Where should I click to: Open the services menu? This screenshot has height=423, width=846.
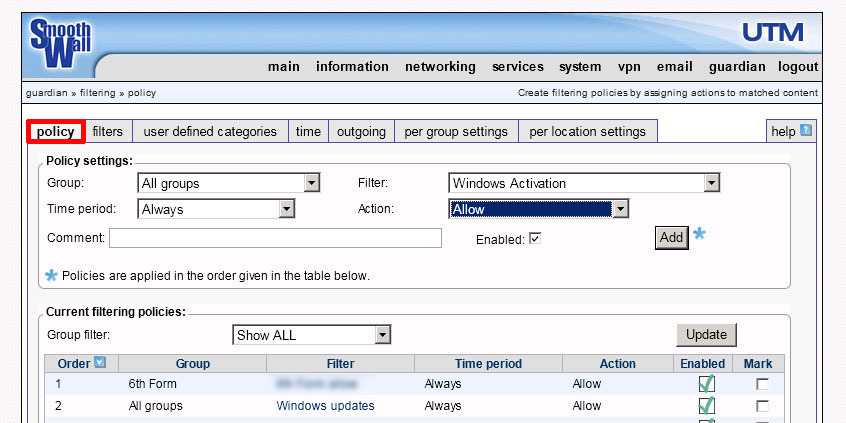(518, 67)
